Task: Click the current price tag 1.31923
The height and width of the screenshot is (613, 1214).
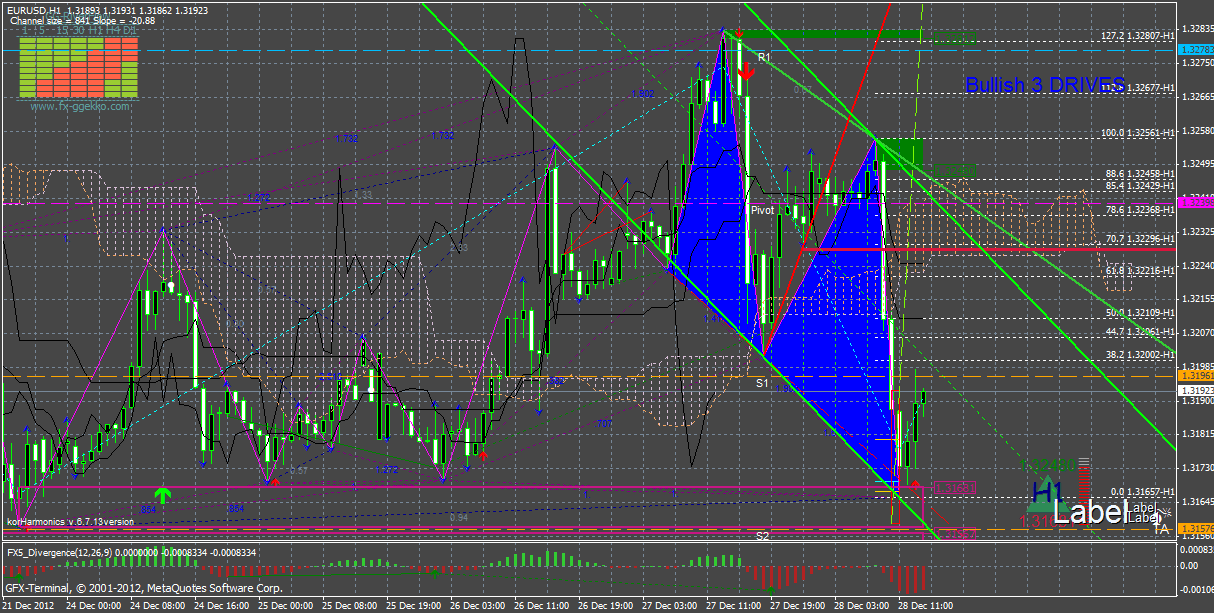Action: click(x=1195, y=389)
